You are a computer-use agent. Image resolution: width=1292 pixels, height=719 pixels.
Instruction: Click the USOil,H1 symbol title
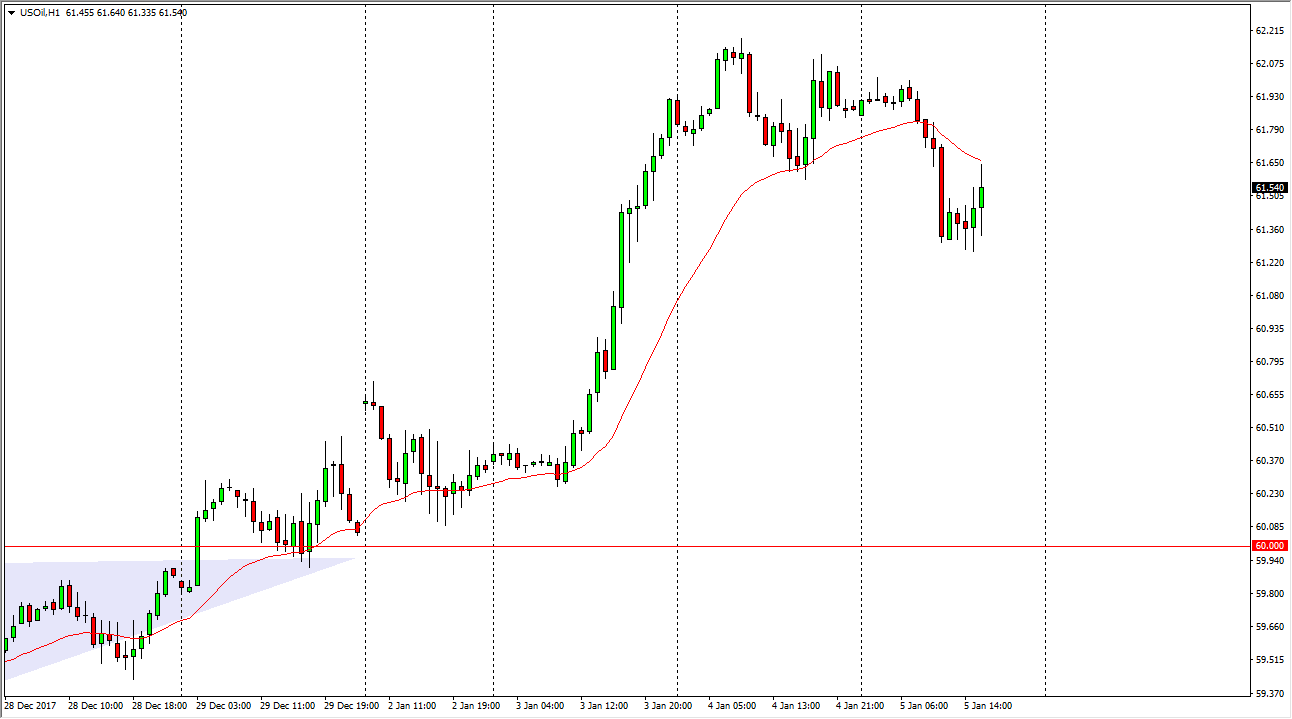(x=38, y=13)
